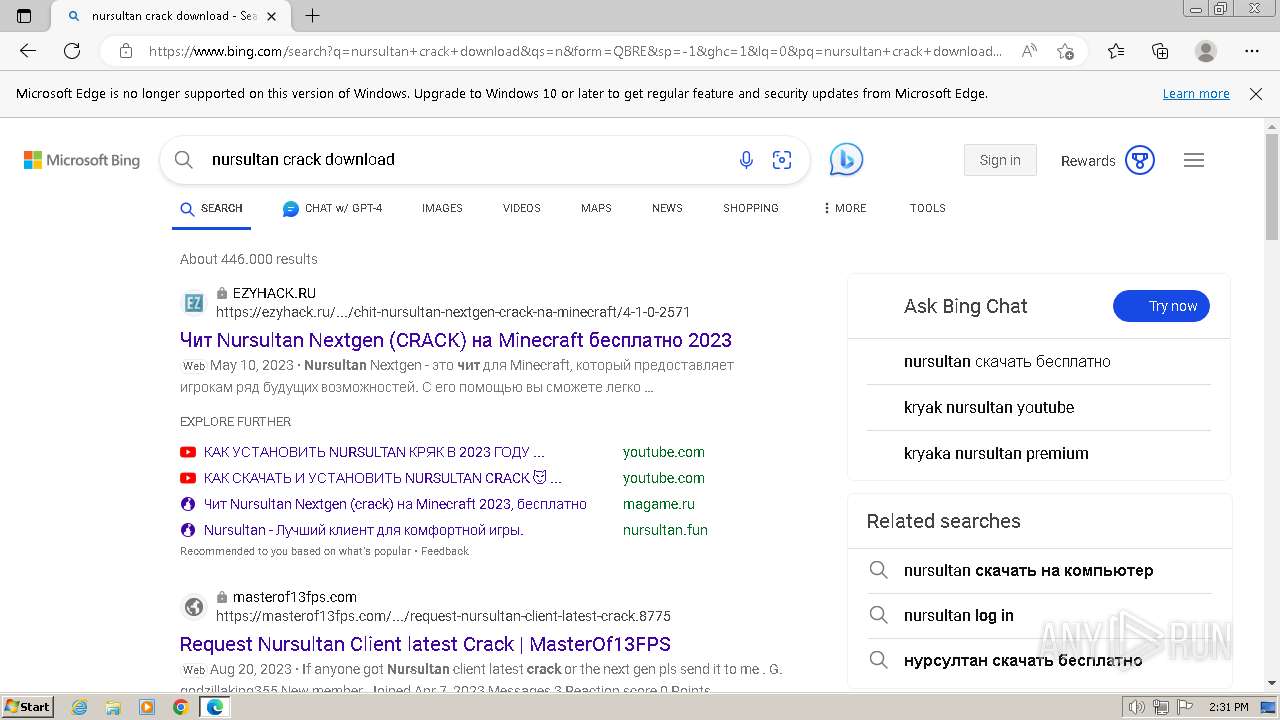Switch to CHAT w/ GPT-4 tab
Image resolution: width=1280 pixels, height=720 pixels.
(x=333, y=208)
